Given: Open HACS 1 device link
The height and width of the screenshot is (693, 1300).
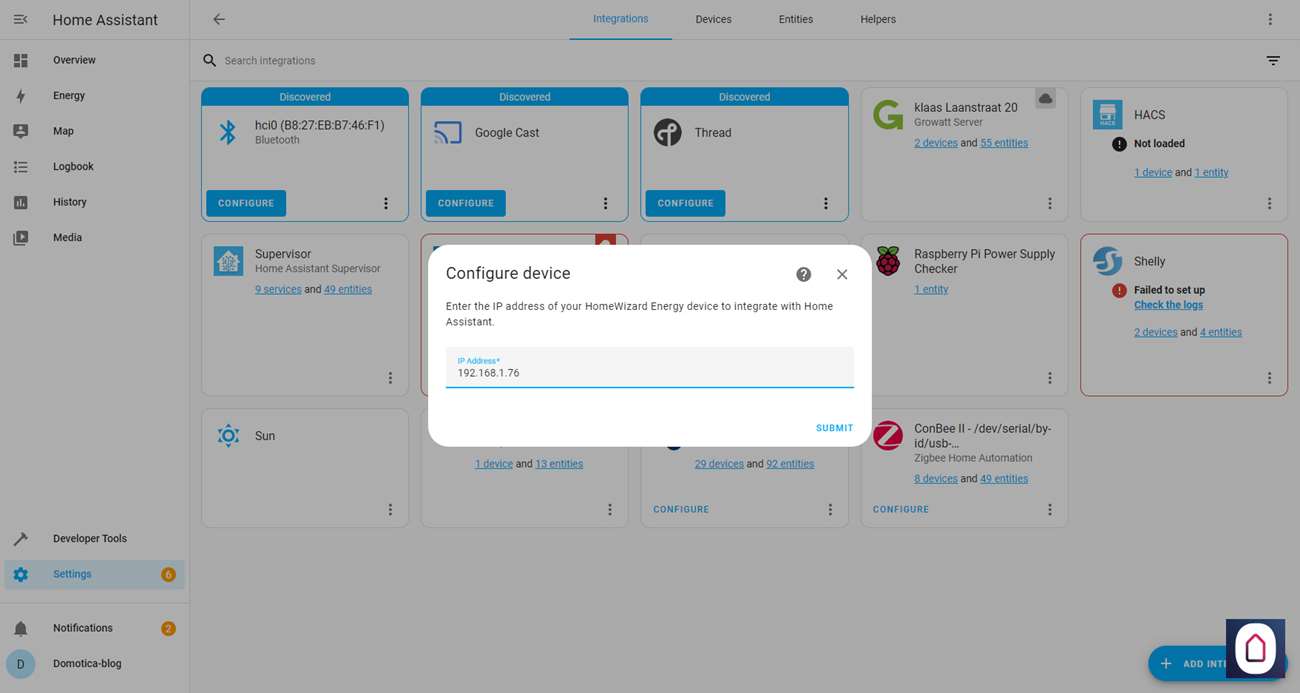Looking at the screenshot, I should [1153, 173].
